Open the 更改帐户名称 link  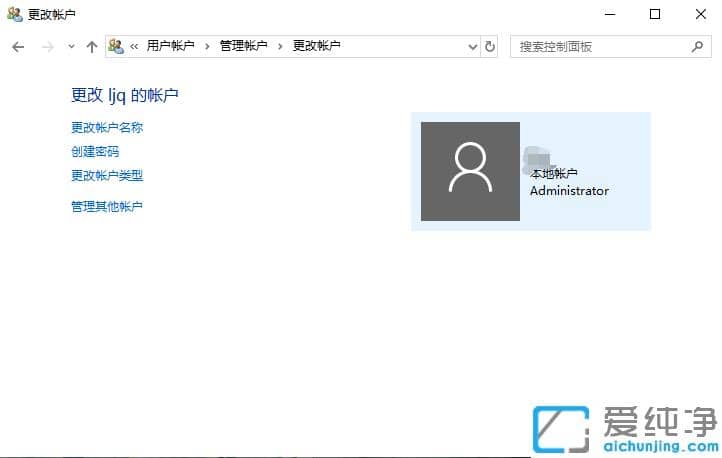107,128
